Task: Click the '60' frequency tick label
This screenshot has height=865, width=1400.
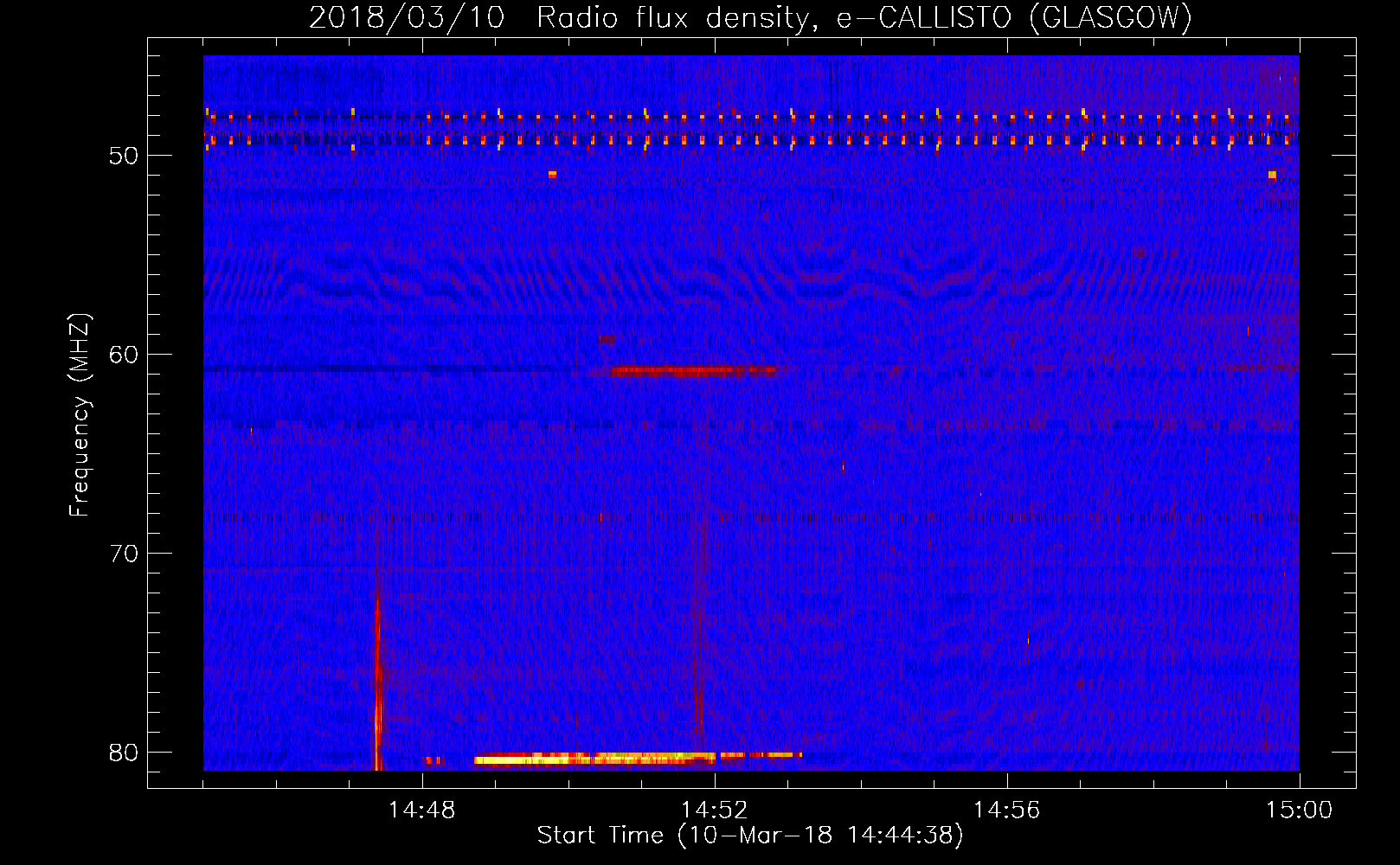Action: pos(124,355)
